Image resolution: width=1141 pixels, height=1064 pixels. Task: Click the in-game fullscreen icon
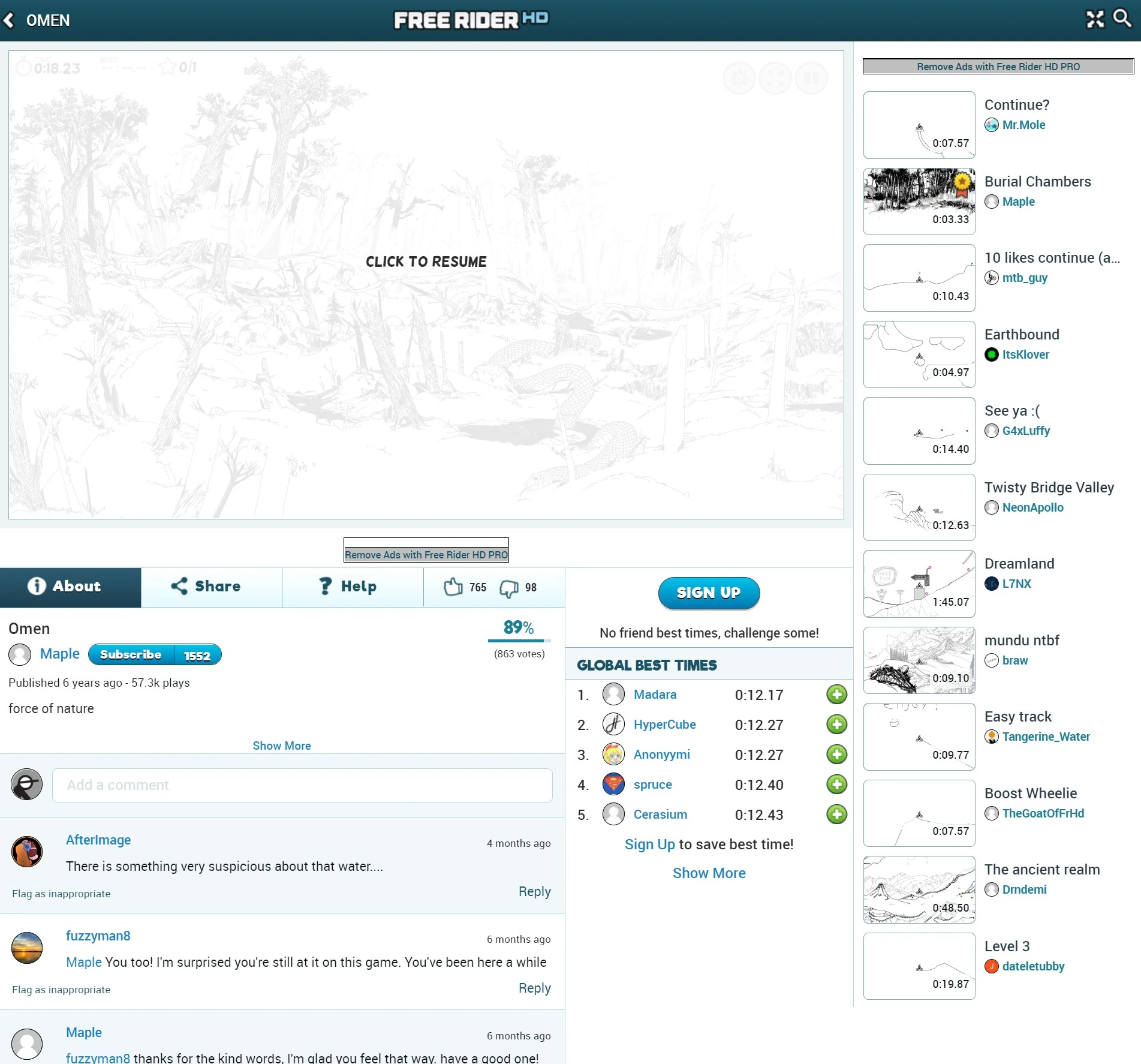click(x=775, y=79)
